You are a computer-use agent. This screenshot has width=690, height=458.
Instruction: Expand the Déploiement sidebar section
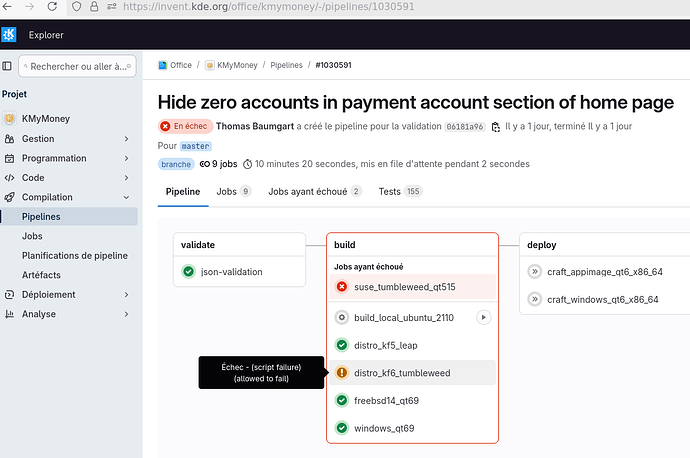126,294
